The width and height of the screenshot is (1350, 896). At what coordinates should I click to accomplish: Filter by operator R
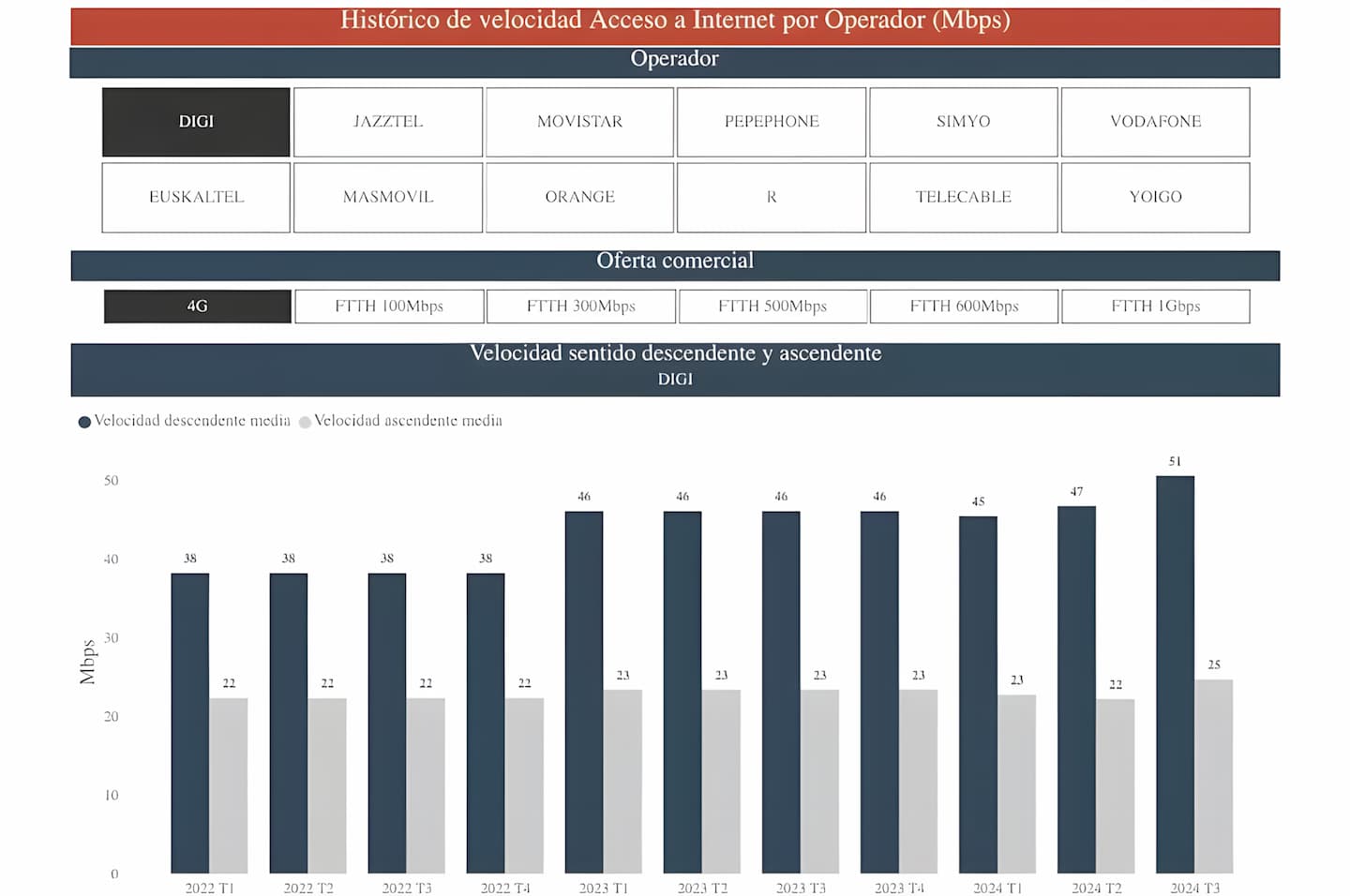772,198
